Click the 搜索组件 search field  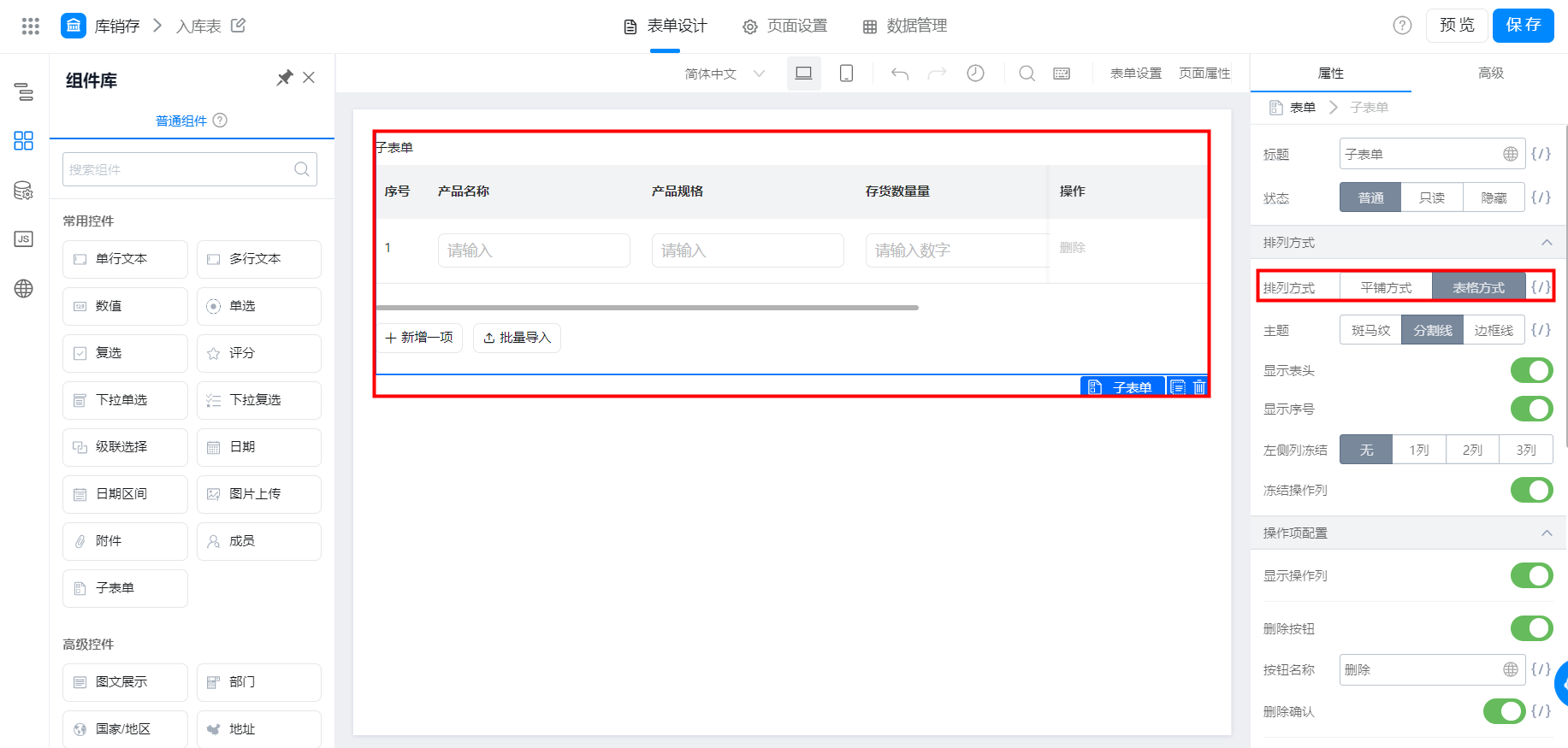pyautogui.click(x=190, y=169)
